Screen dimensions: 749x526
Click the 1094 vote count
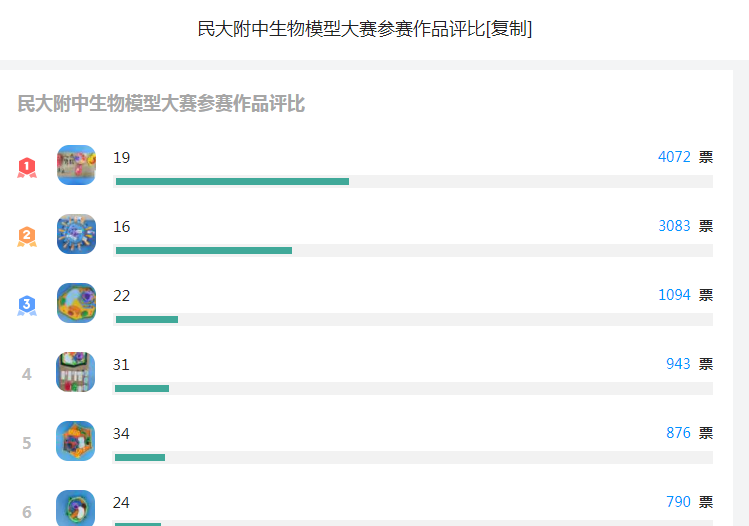click(674, 295)
